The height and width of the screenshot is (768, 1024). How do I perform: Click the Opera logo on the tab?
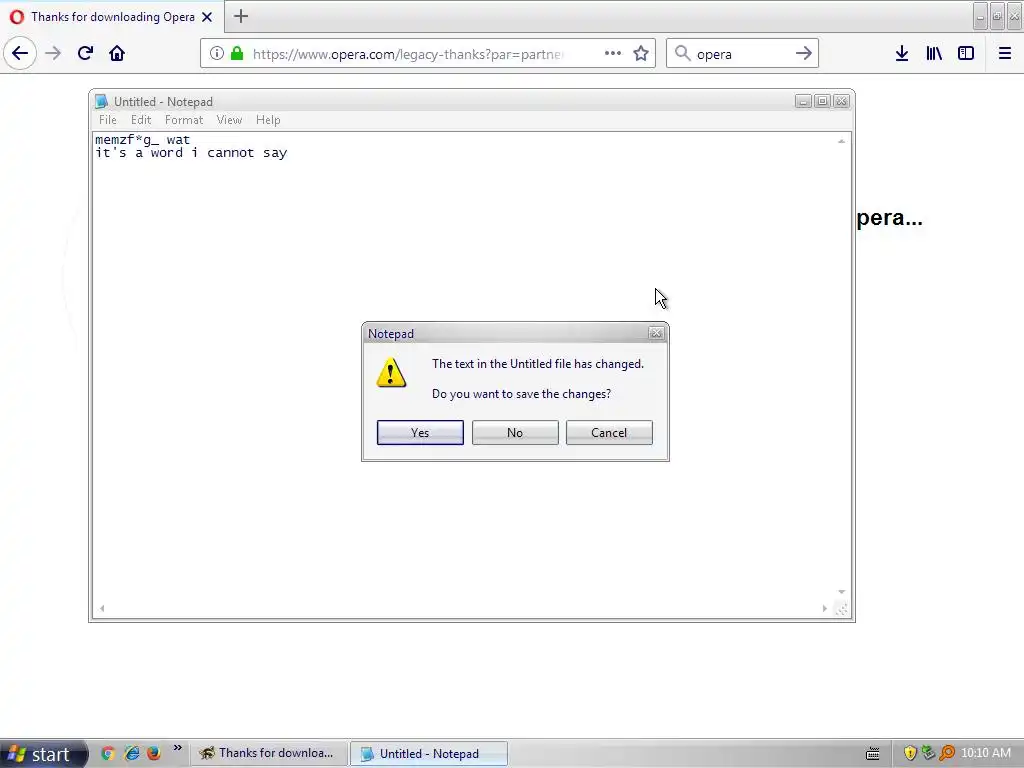16,17
